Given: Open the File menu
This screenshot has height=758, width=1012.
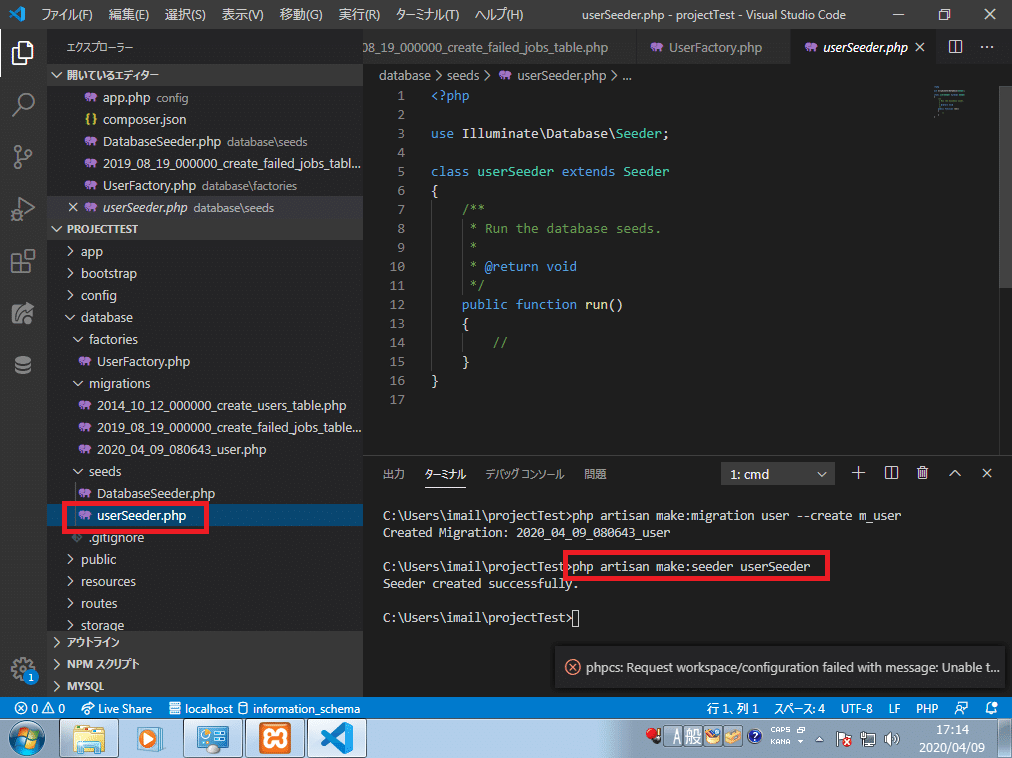Looking at the screenshot, I should [x=66, y=14].
